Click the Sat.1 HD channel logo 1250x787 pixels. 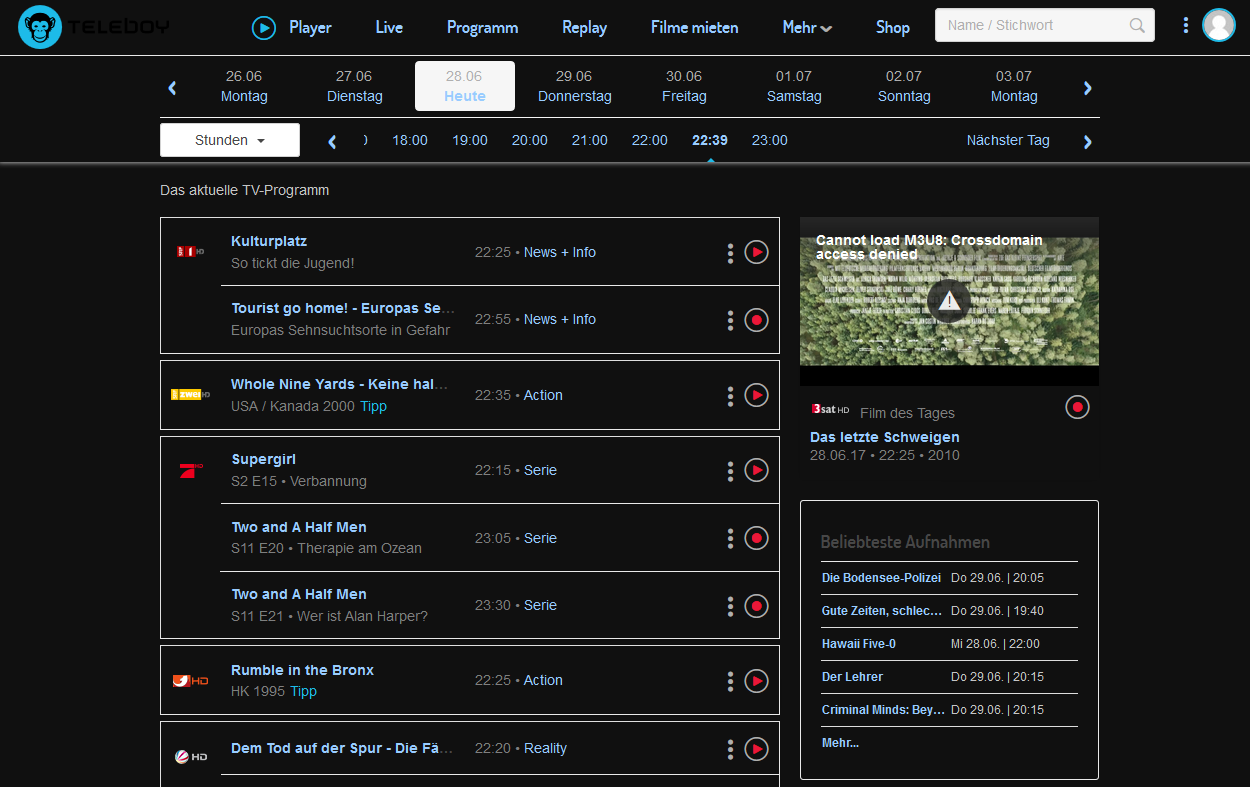tap(190, 757)
